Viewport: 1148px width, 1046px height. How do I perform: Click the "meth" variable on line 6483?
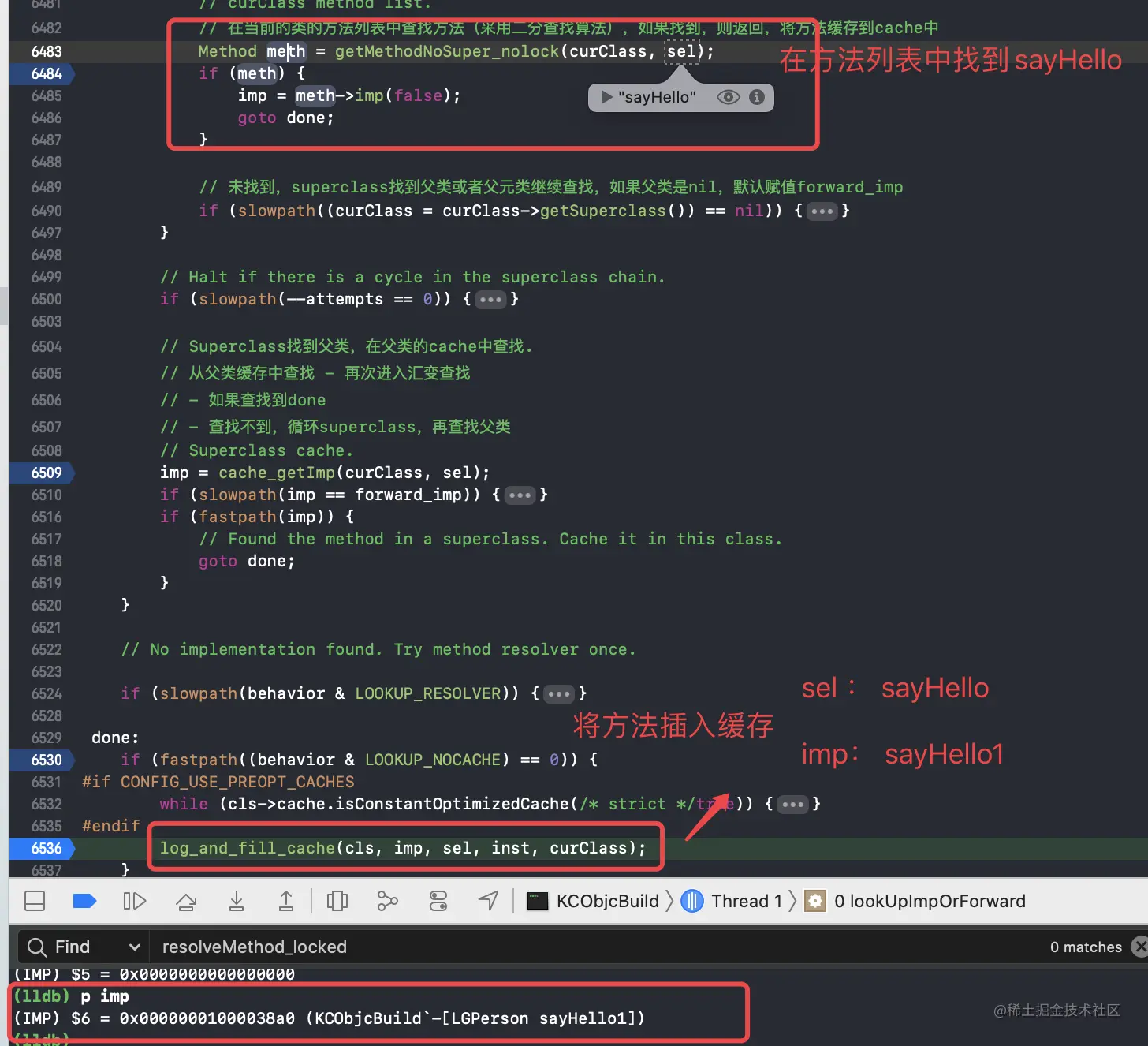point(285,51)
